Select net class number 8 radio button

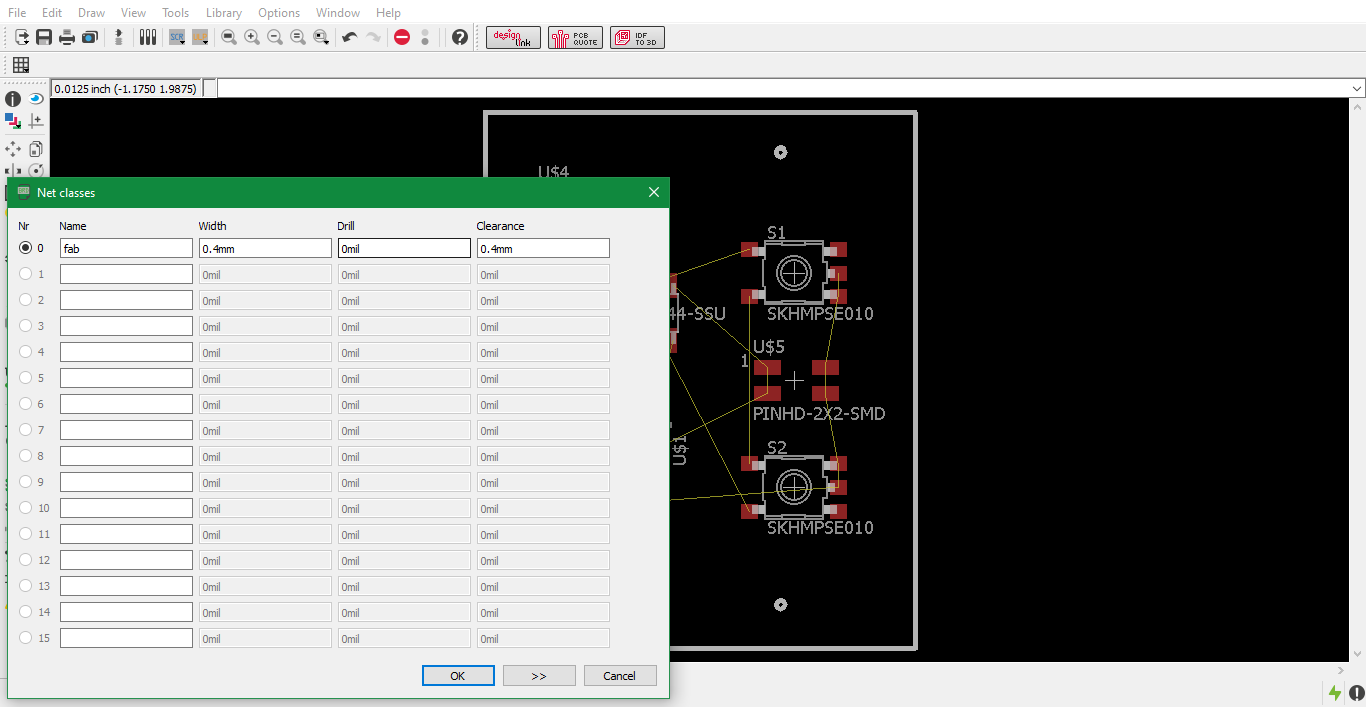point(25,456)
